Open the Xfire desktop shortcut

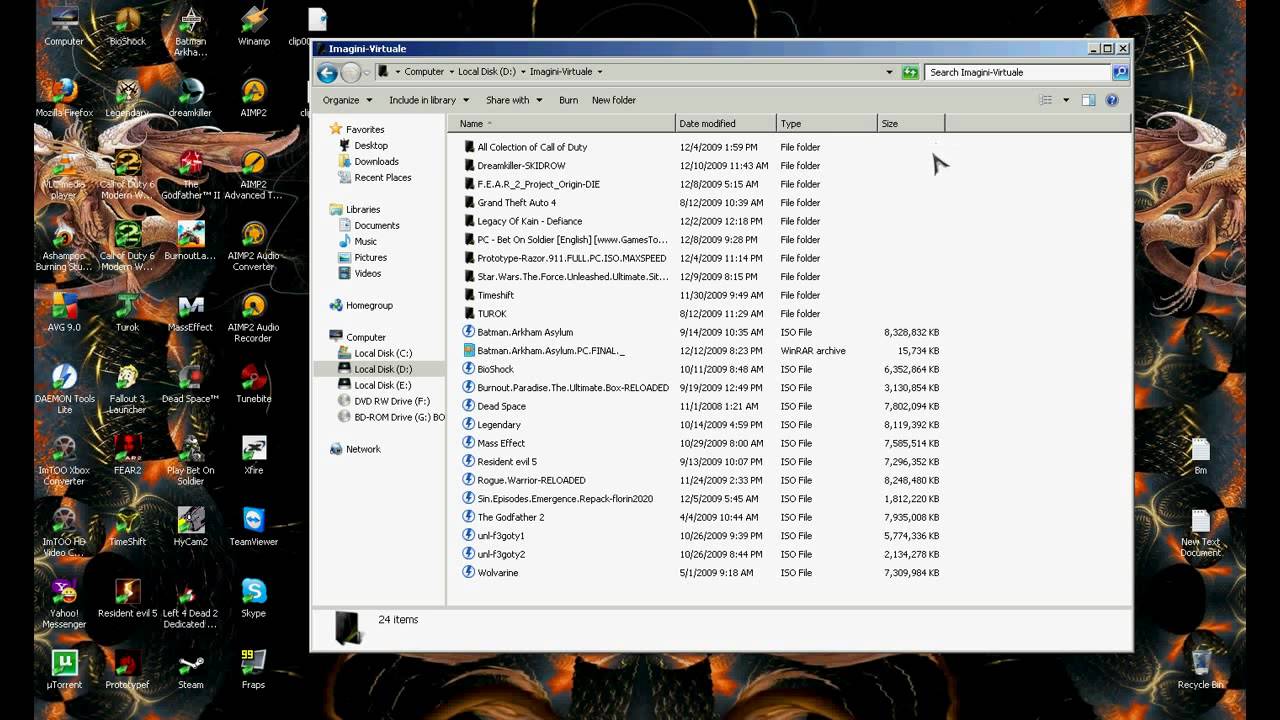click(254, 456)
